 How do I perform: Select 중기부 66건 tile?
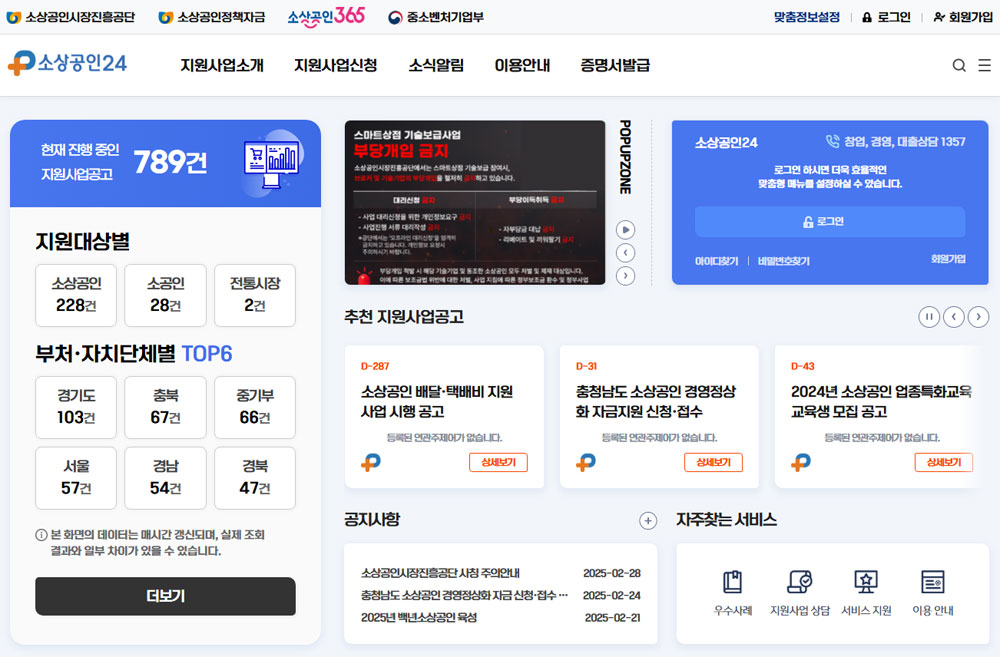[x=255, y=407]
